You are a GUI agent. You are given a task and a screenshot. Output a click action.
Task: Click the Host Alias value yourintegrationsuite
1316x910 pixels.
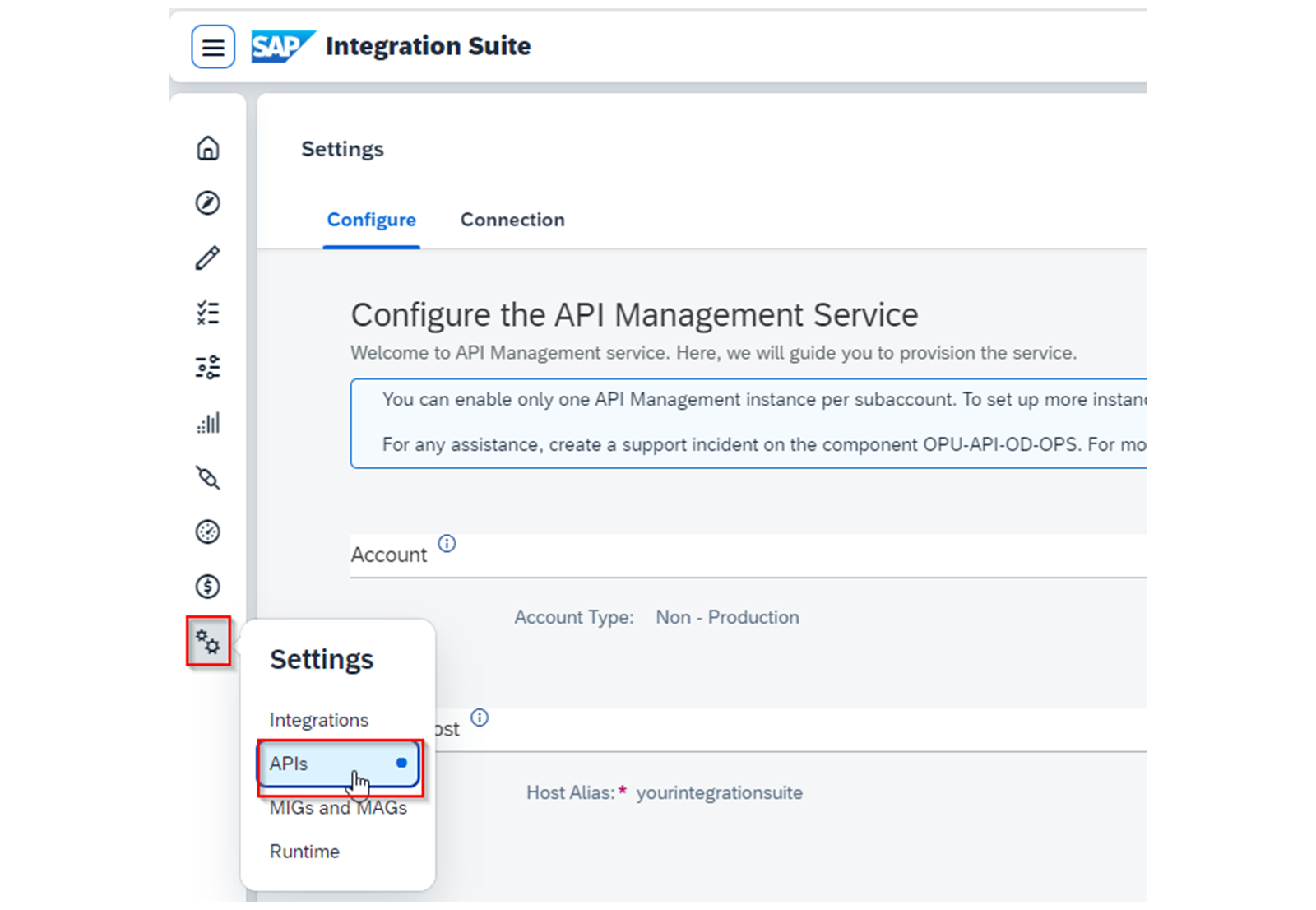[x=720, y=793]
